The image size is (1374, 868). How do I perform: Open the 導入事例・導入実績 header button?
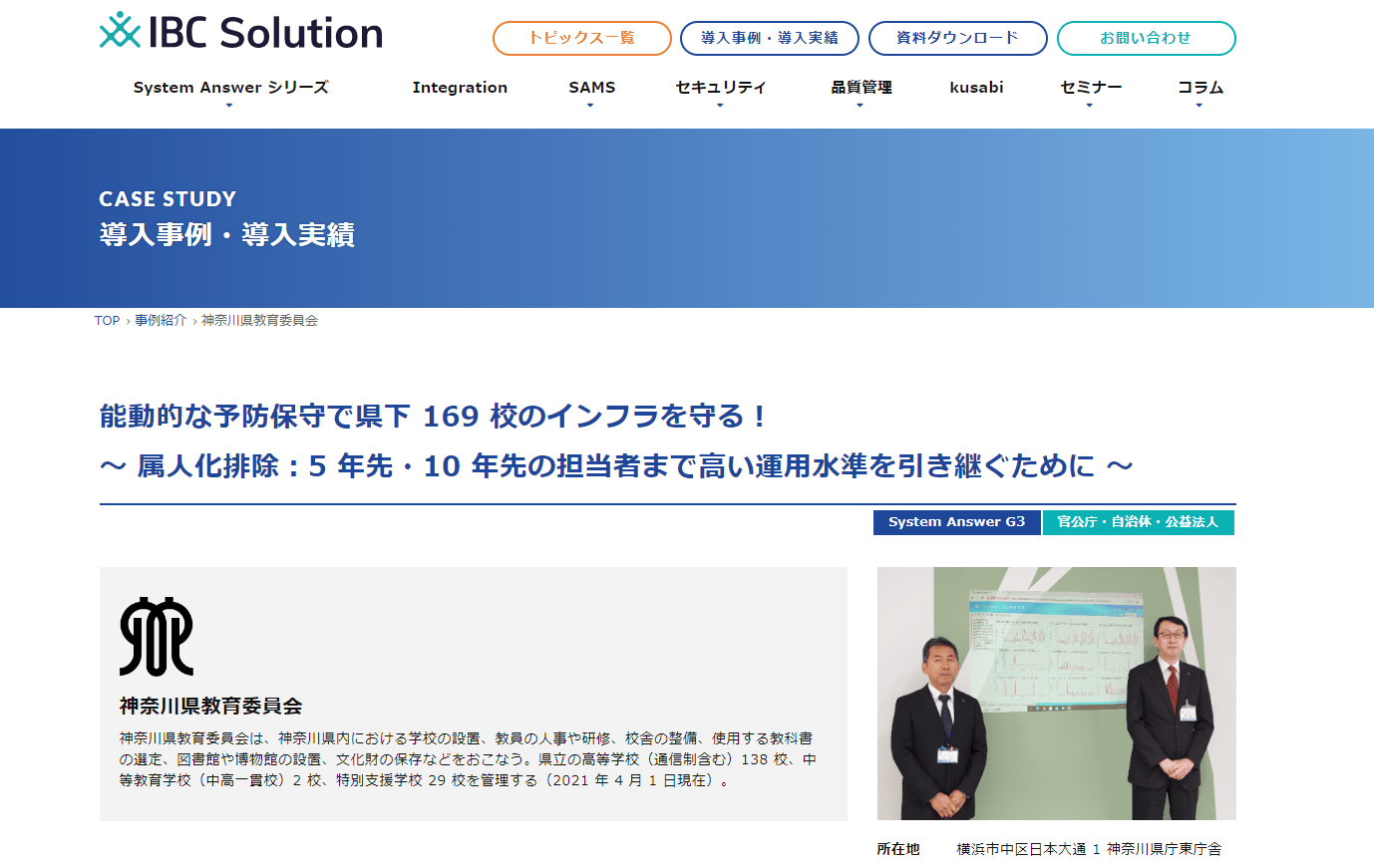[x=770, y=38]
